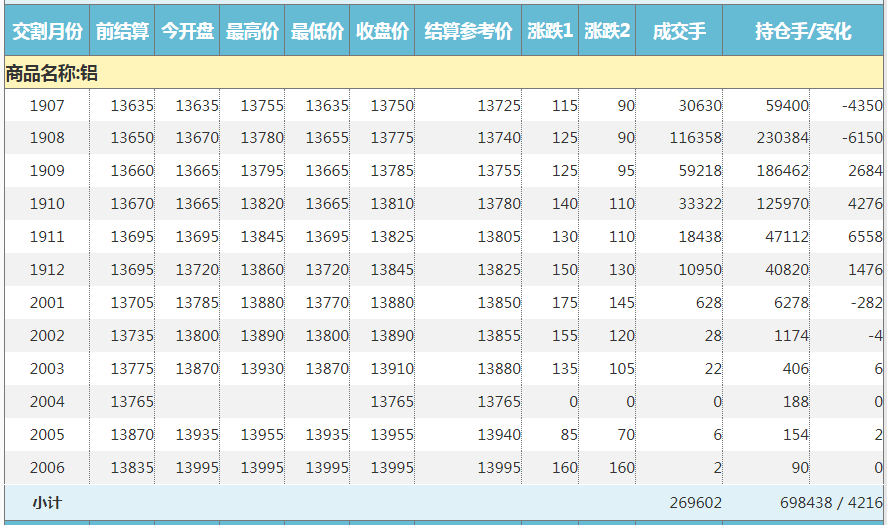The width and height of the screenshot is (887, 525).
Task: Click the subtotal volume 269602
Action: coord(694,502)
